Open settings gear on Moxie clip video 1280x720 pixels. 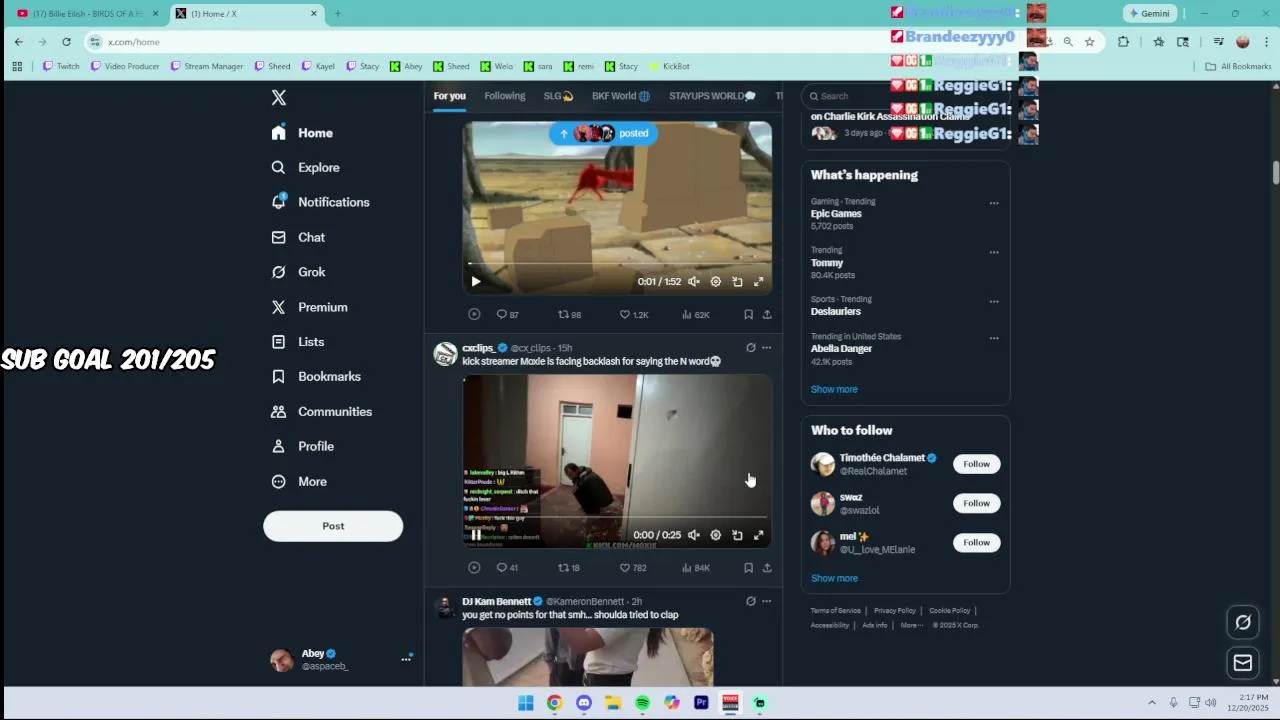(716, 535)
